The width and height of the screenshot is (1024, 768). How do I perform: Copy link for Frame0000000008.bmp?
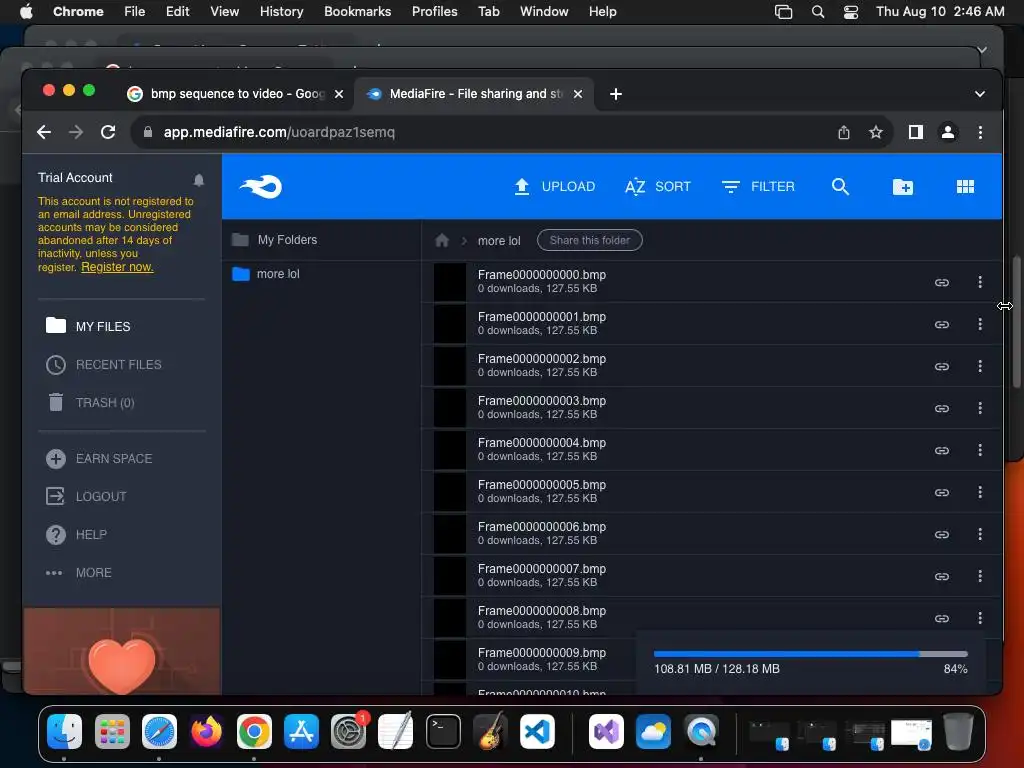click(941, 618)
